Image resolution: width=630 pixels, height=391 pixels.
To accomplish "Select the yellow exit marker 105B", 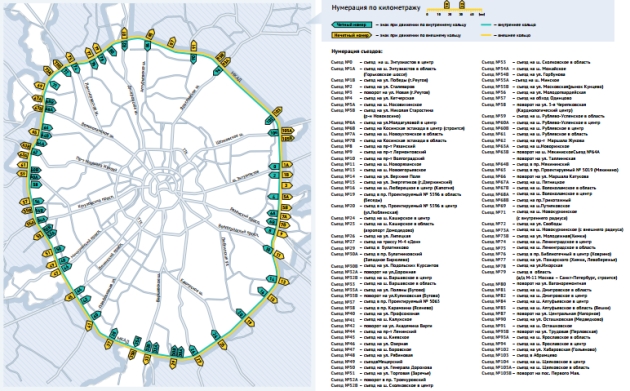I will (287, 139).
